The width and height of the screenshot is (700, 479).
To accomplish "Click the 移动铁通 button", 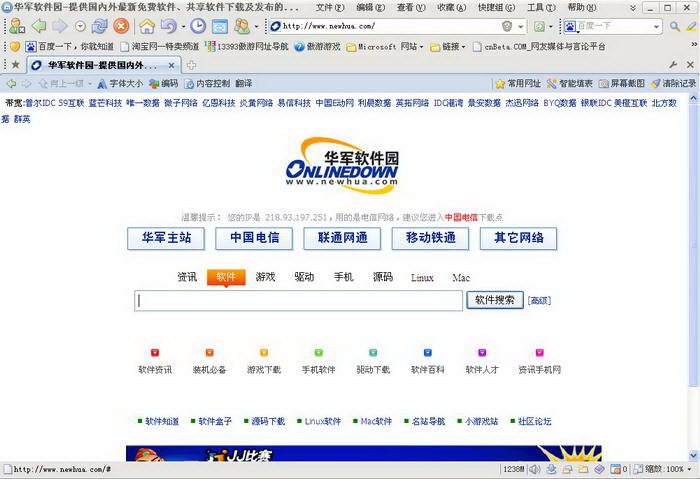I will point(430,238).
